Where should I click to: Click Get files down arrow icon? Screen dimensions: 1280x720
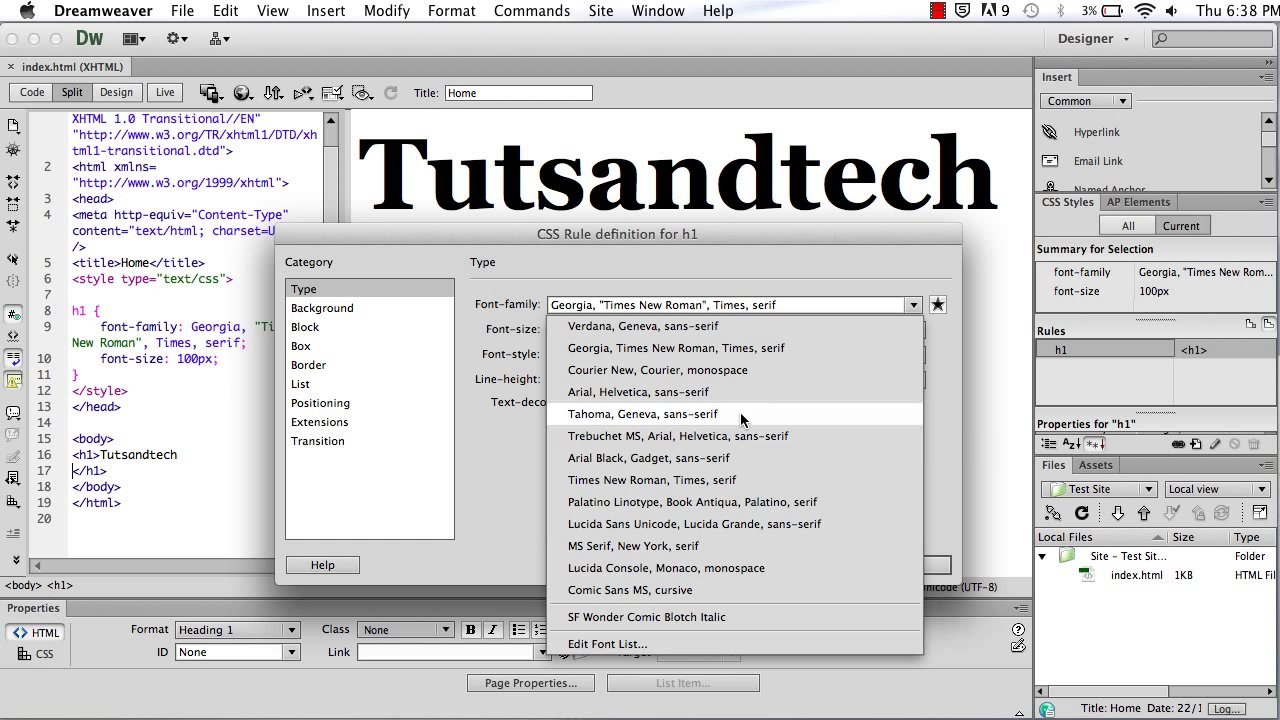(x=1118, y=513)
